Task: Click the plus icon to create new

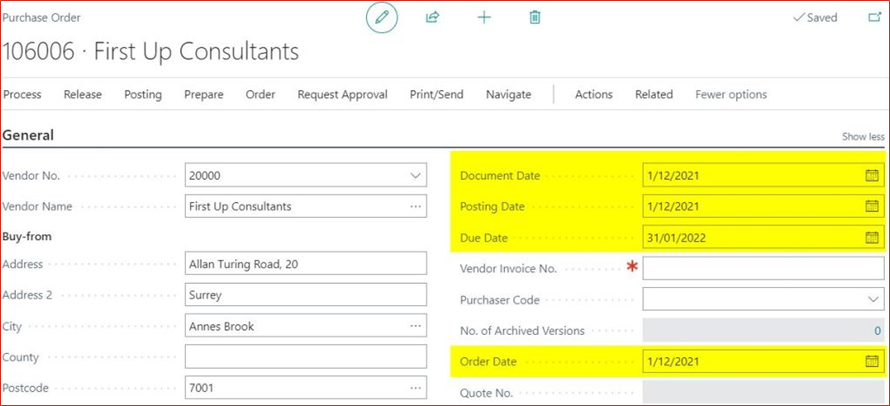Action: click(x=484, y=18)
